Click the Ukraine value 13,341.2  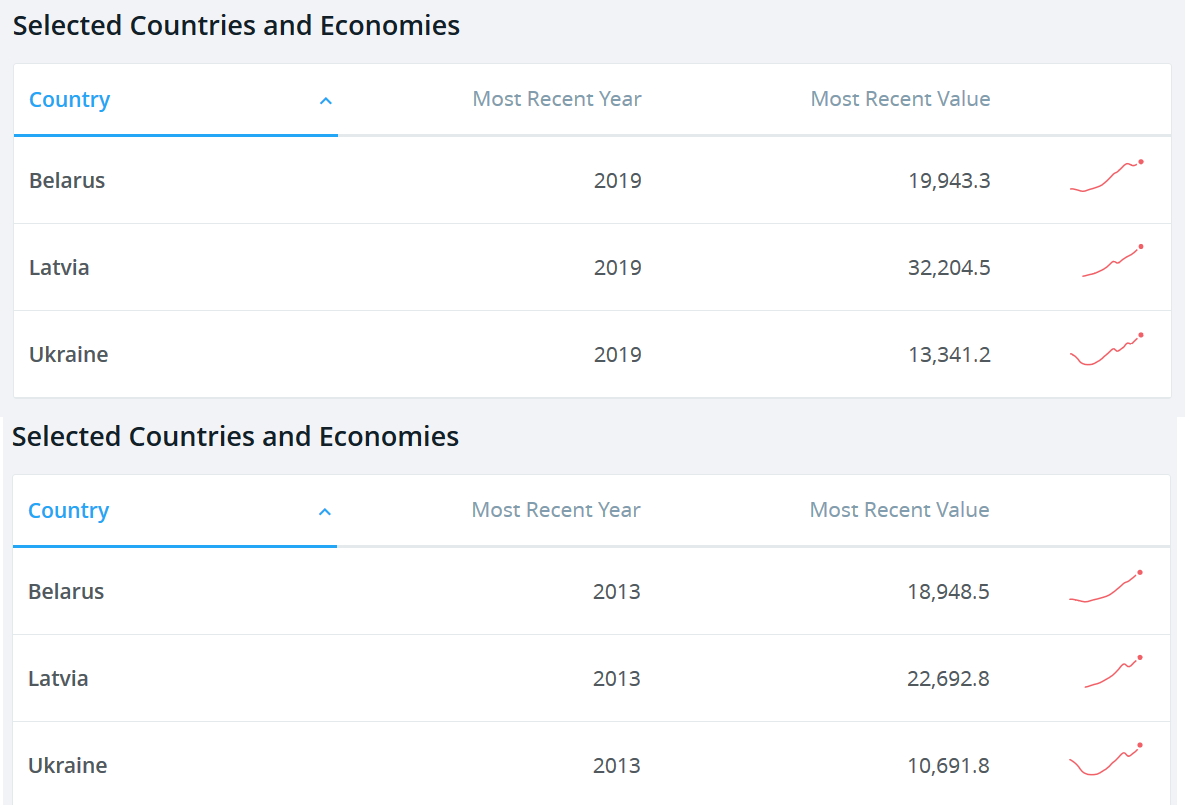tap(949, 355)
